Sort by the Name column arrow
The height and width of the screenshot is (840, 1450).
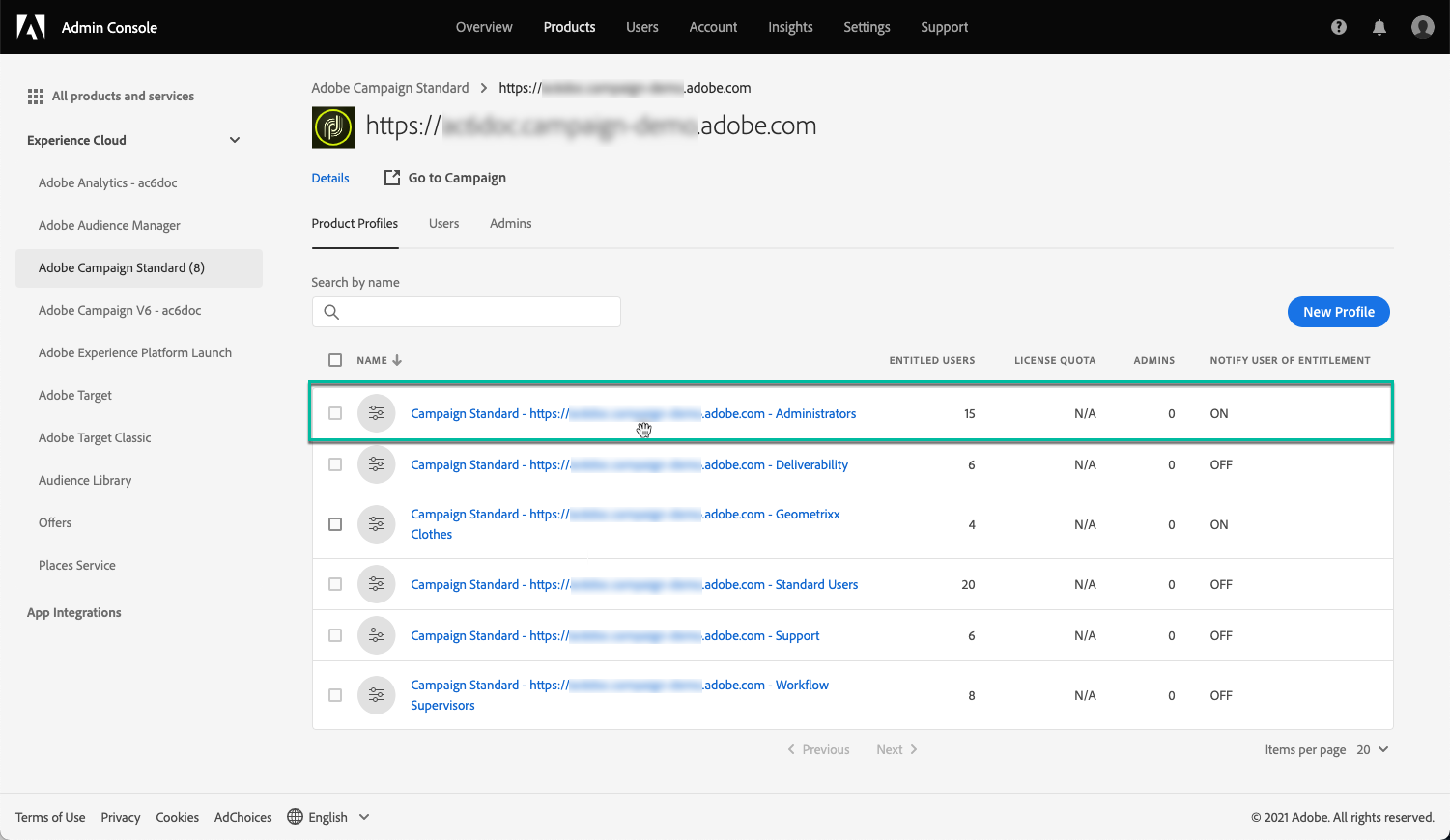(x=397, y=360)
